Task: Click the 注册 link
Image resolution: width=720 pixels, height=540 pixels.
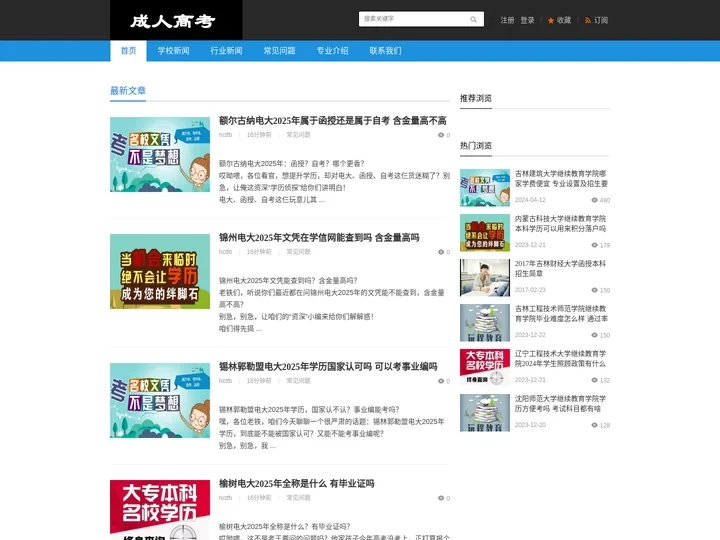Action: click(507, 20)
